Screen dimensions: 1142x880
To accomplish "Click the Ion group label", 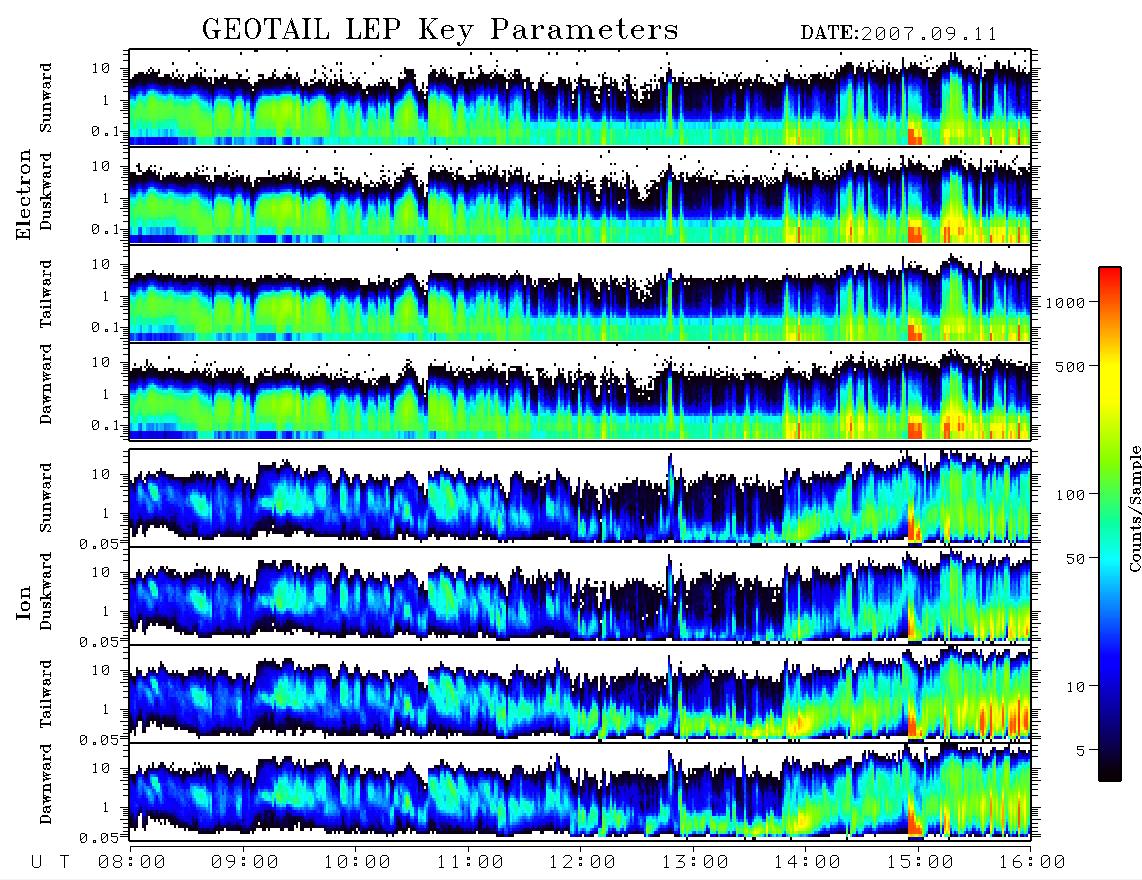I will point(23,603).
